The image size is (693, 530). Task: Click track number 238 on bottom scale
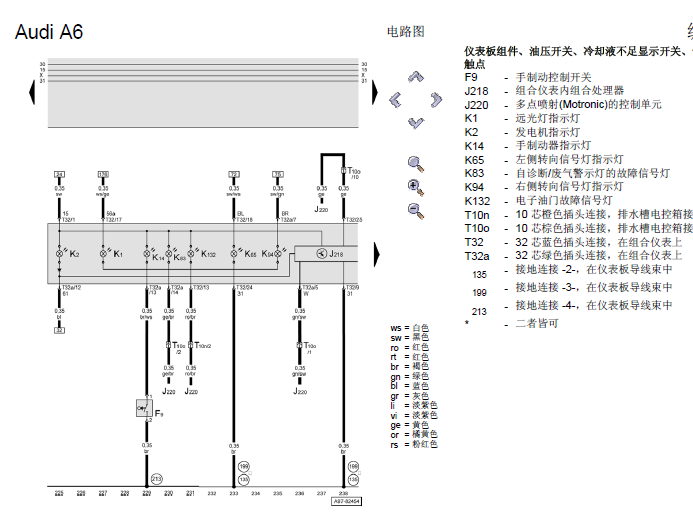tap(343, 493)
